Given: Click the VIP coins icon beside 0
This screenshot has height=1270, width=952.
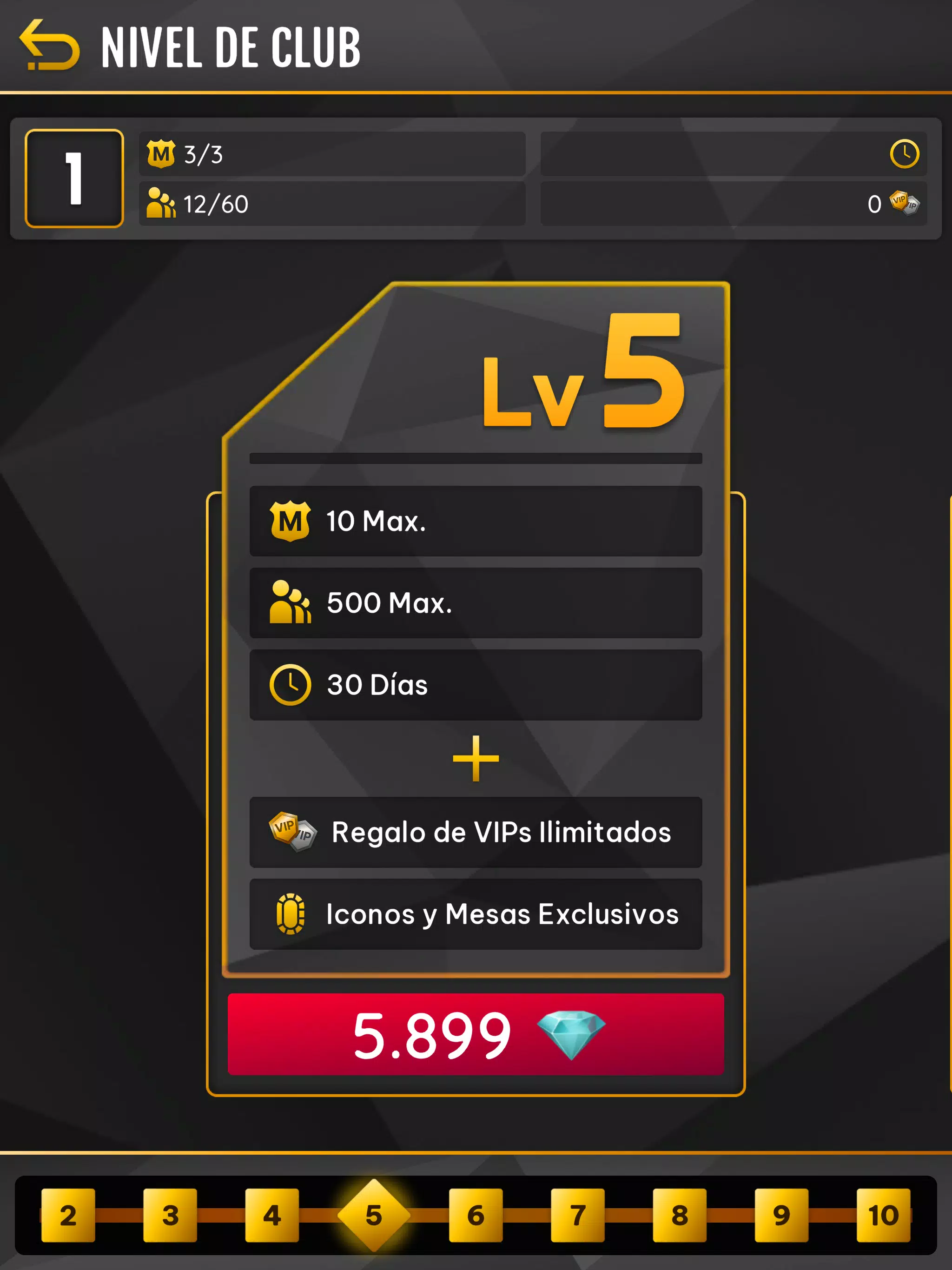Looking at the screenshot, I should coord(904,203).
